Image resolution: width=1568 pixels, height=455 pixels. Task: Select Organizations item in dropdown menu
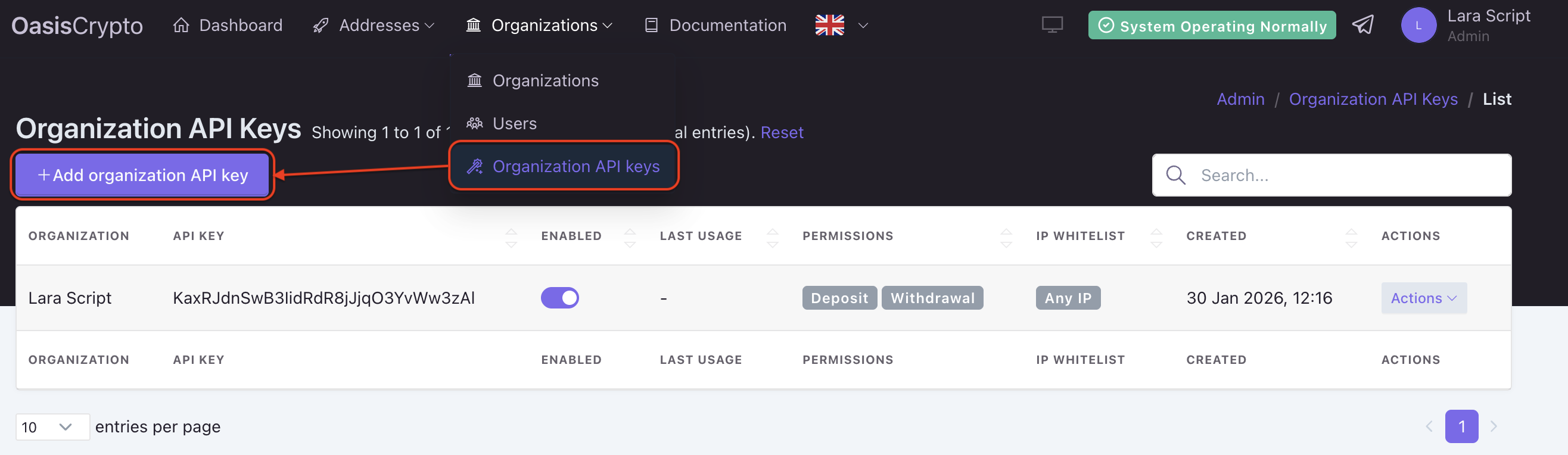coord(545,80)
